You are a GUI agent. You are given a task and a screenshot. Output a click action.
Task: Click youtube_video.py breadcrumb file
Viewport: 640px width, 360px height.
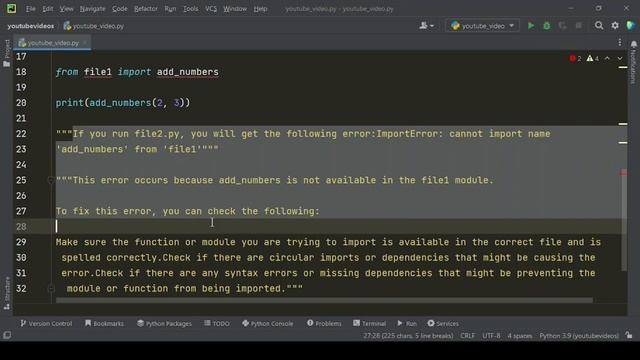tap(94, 26)
